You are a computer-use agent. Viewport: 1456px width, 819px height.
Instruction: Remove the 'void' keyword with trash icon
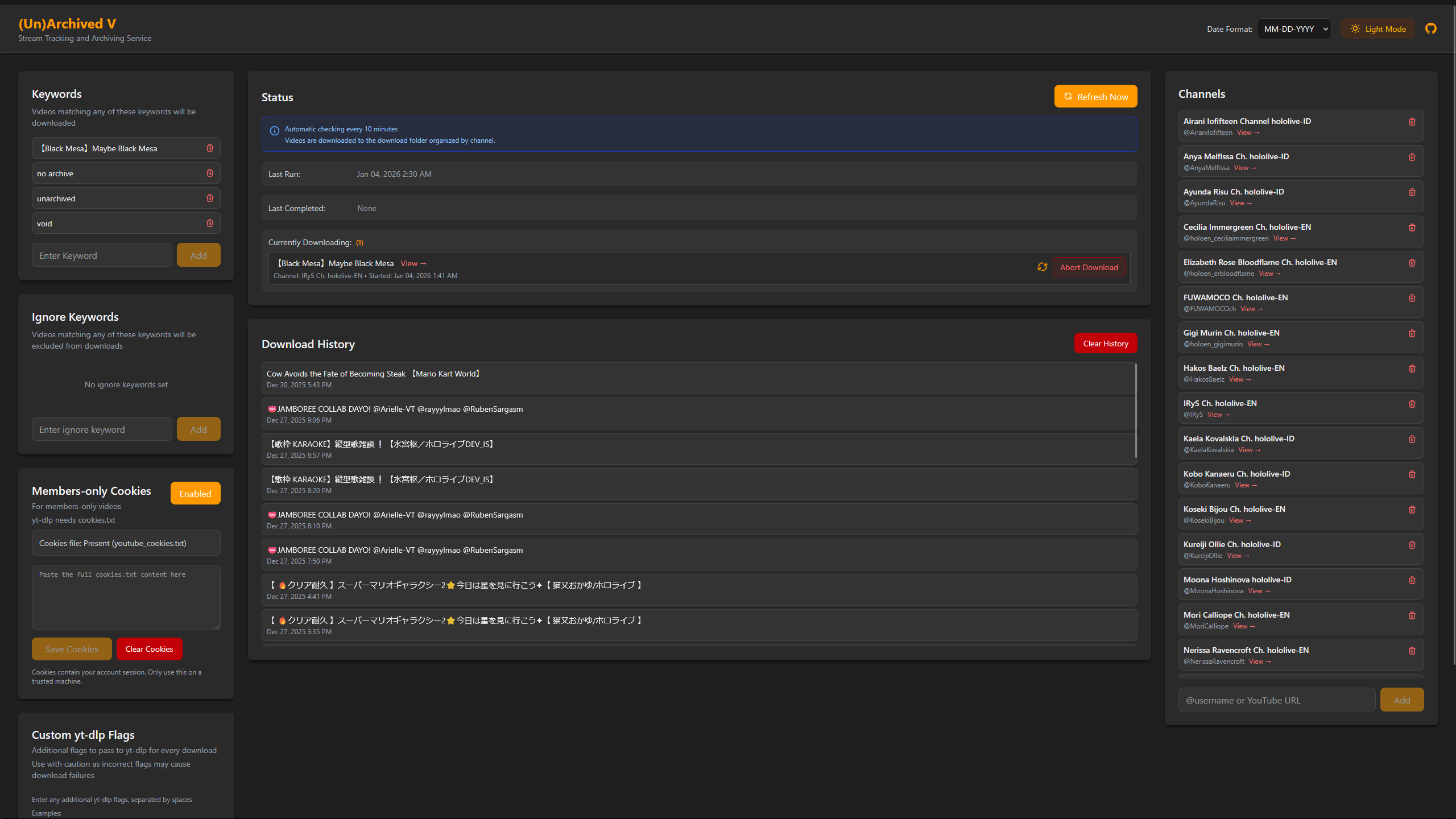pyautogui.click(x=209, y=223)
